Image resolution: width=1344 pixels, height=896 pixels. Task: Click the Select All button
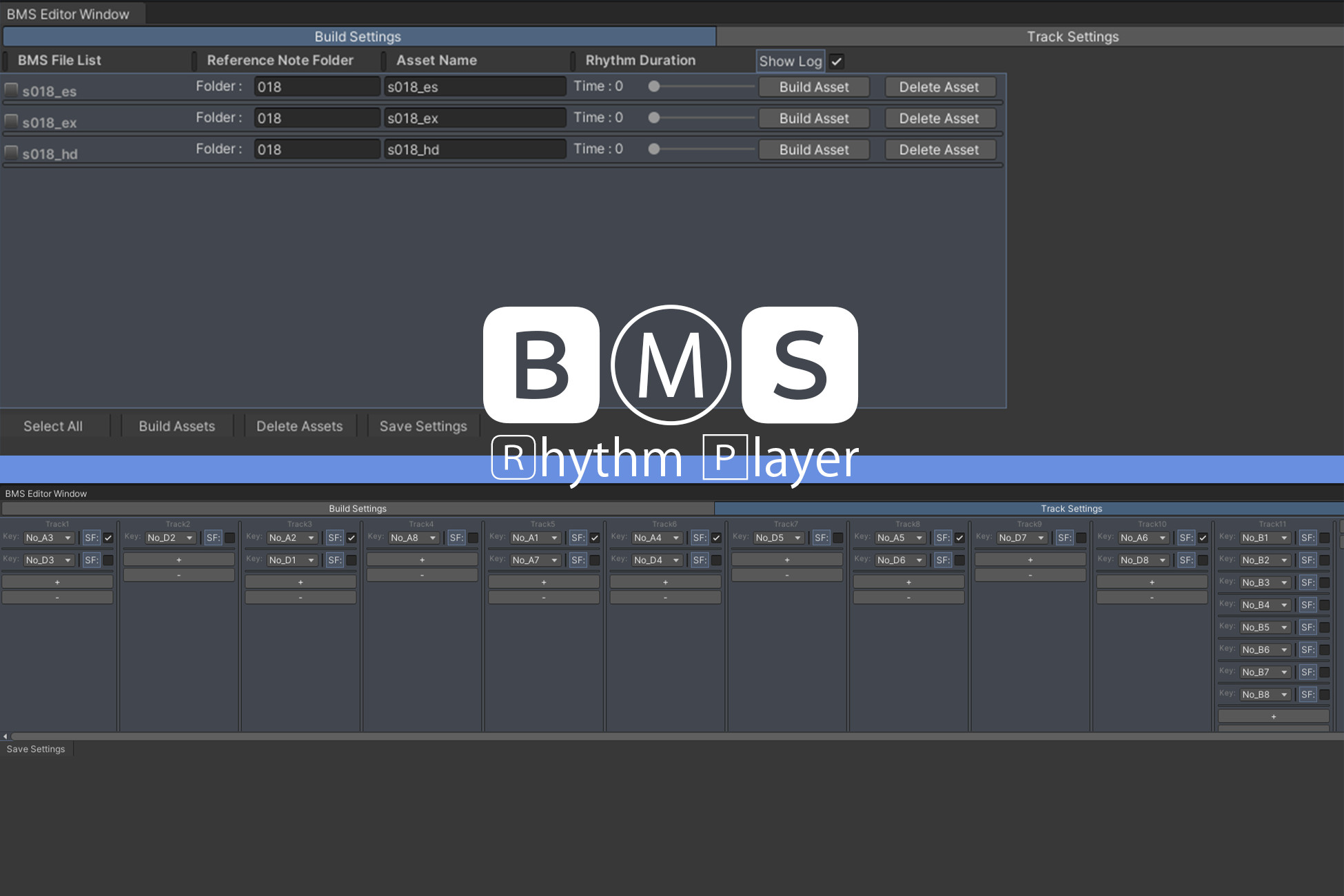pyautogui.click(x=54, y=425)
